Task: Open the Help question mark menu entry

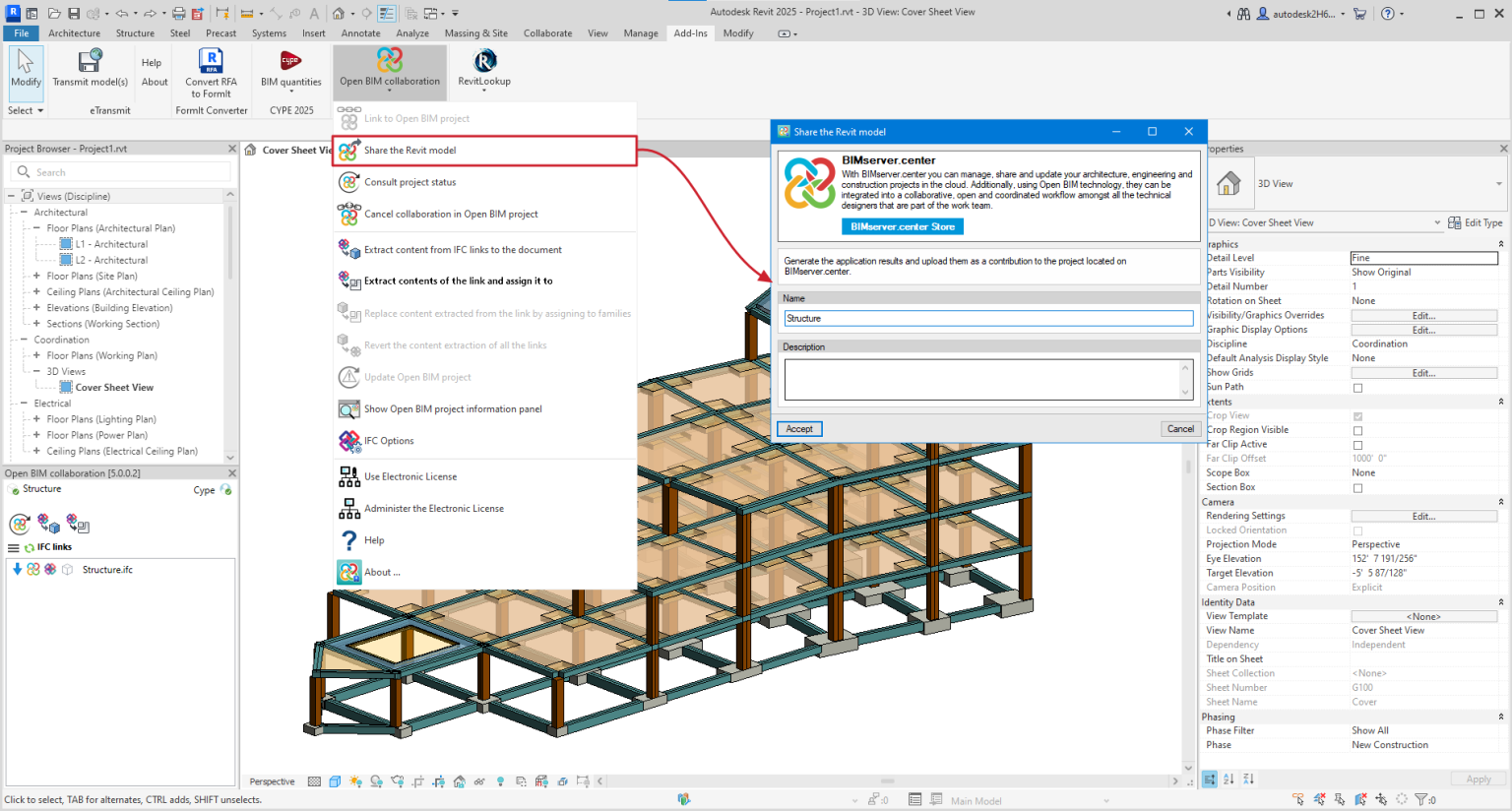Action: click(x=374, y=540)
